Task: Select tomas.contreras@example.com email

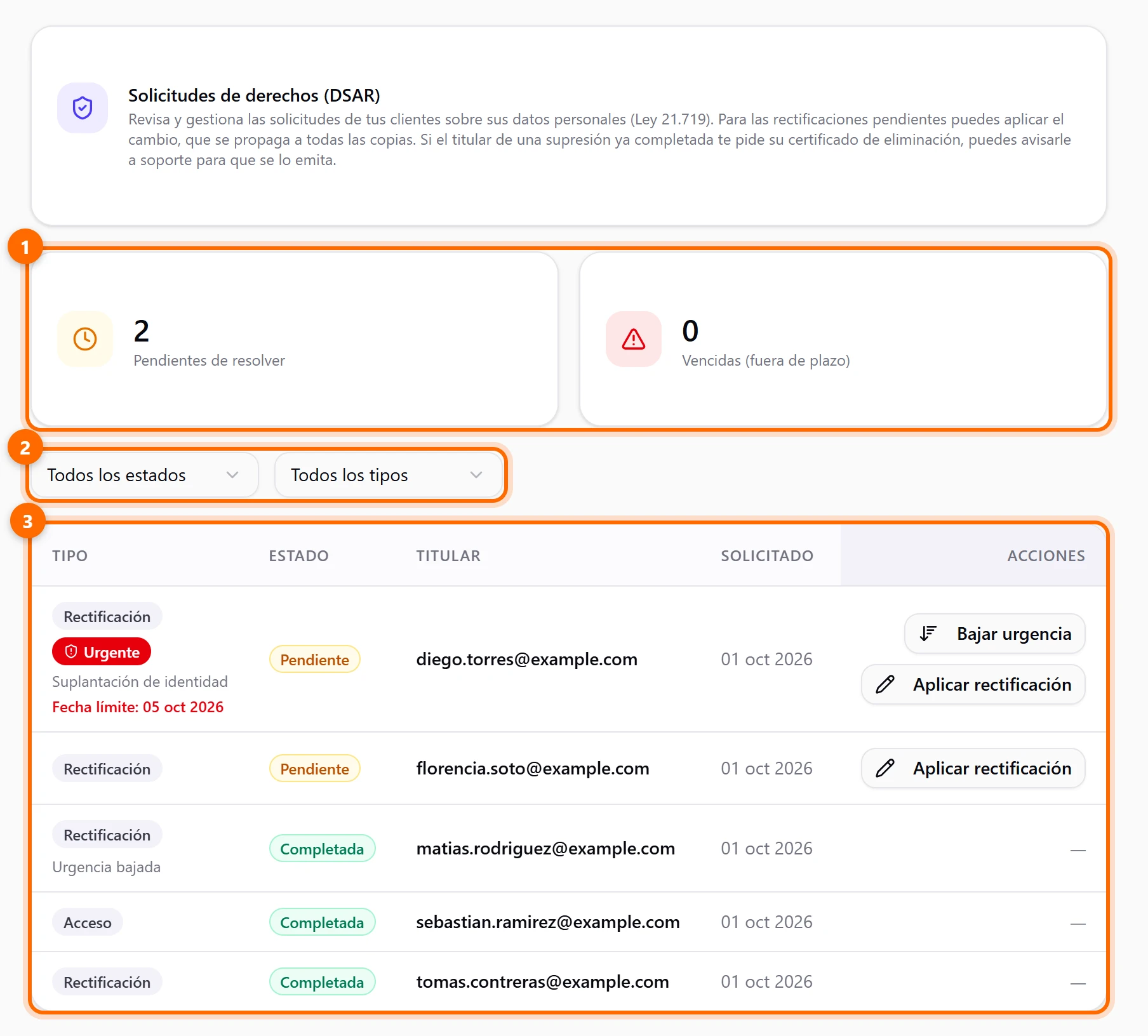Action: click(x=542, y=981)
